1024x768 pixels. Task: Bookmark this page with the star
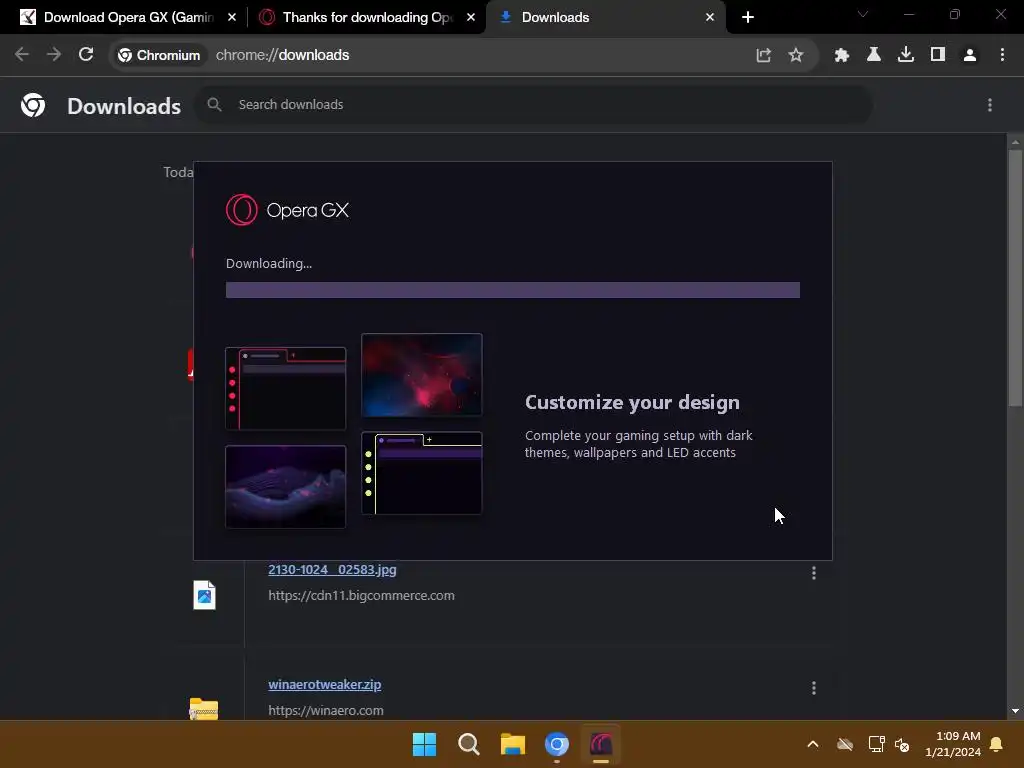coord(795,56)
